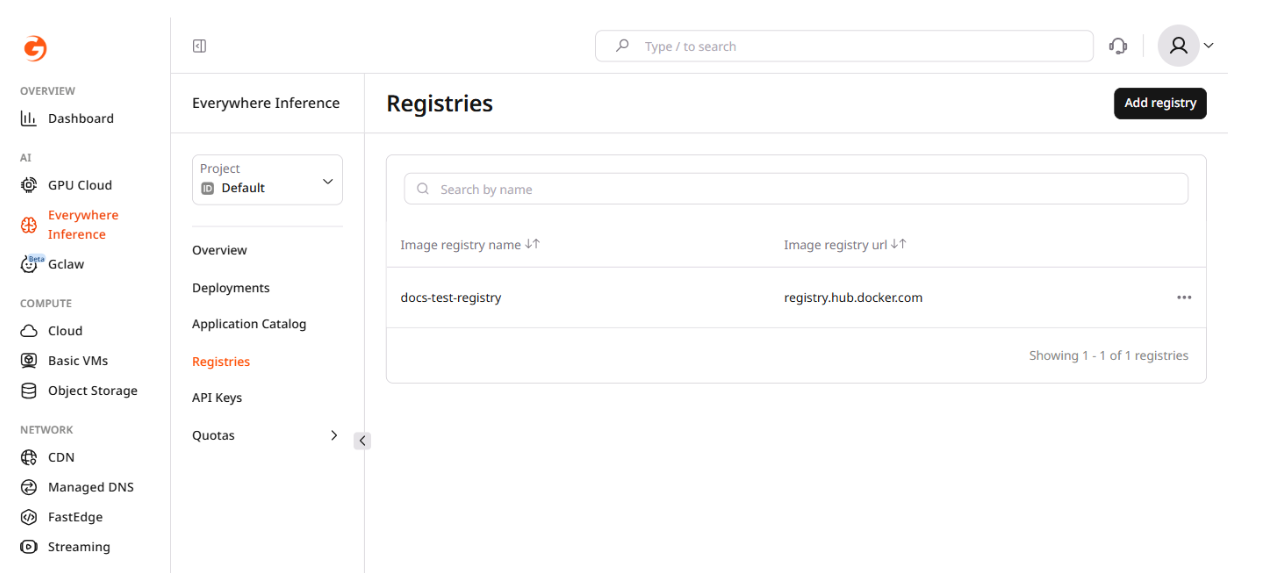Open the CDN section
1263x573 pixels.
(61, 457)
